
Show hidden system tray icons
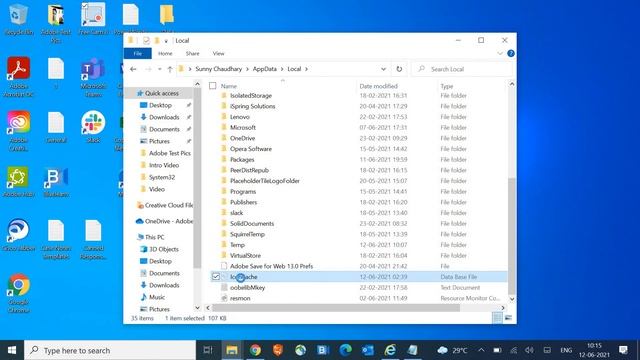[x=481, y=350]
